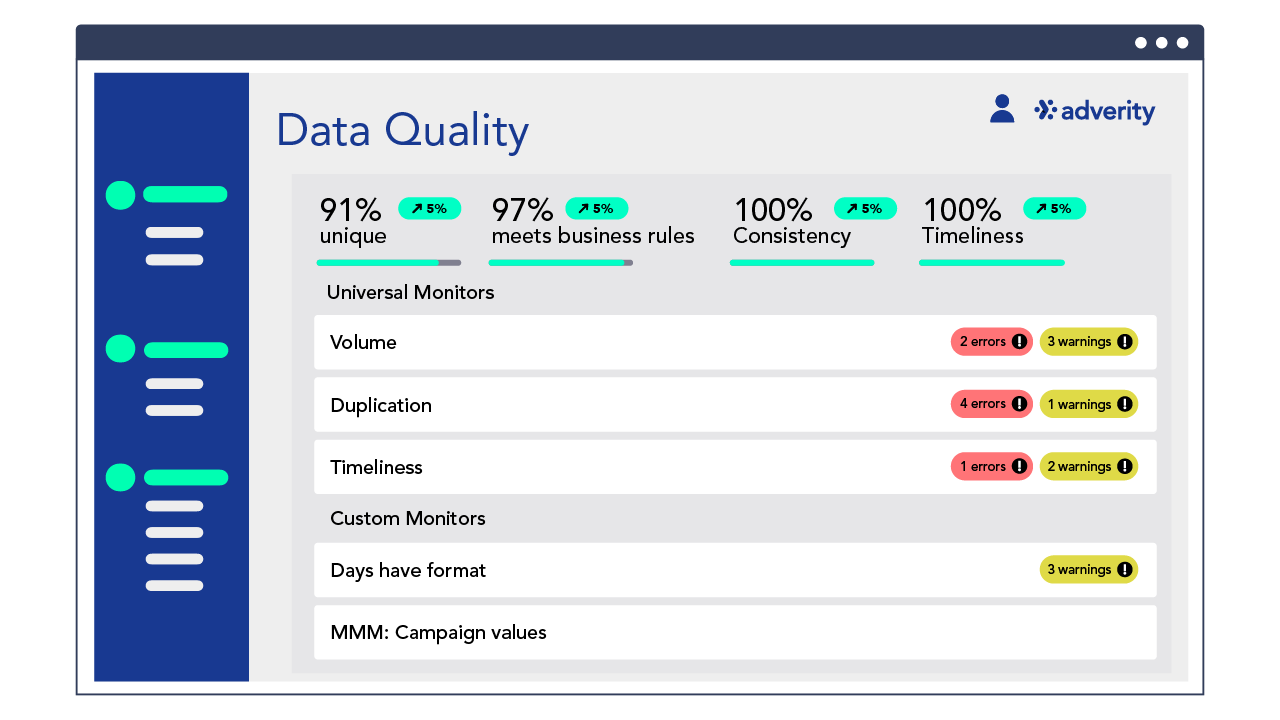Click the meets business rules label
This screenshot has width=1280, height=720.
tap(593, 236)
